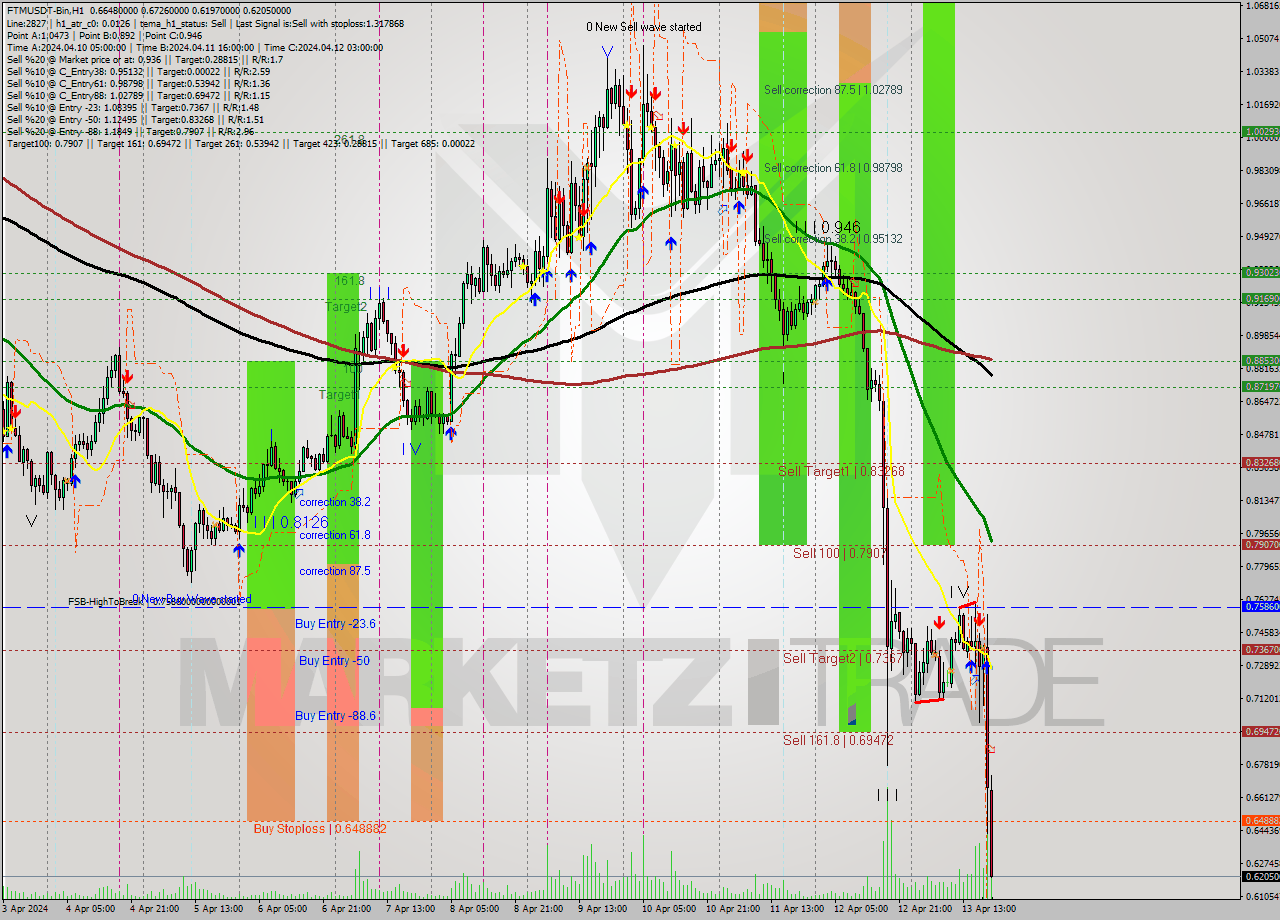Click the 'Sell %20 @ Market price' info line
This screenshot has height=920, width=1280.
click(145, 59)
